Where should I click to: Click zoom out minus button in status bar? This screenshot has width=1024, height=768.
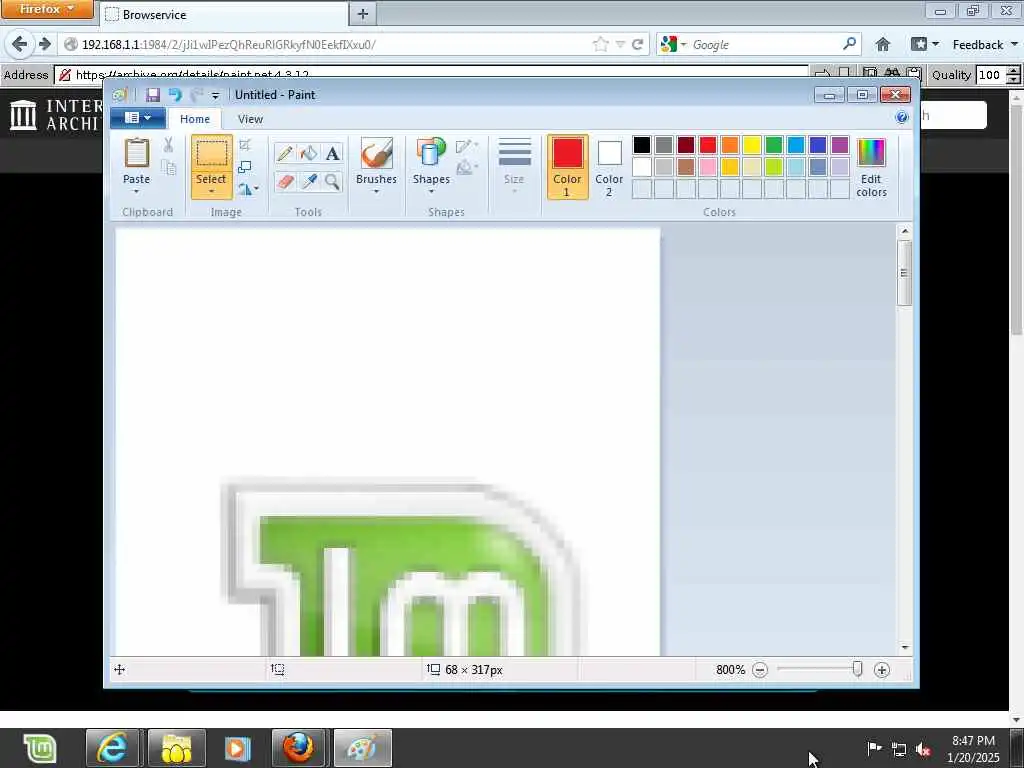[x=760, y=670]
